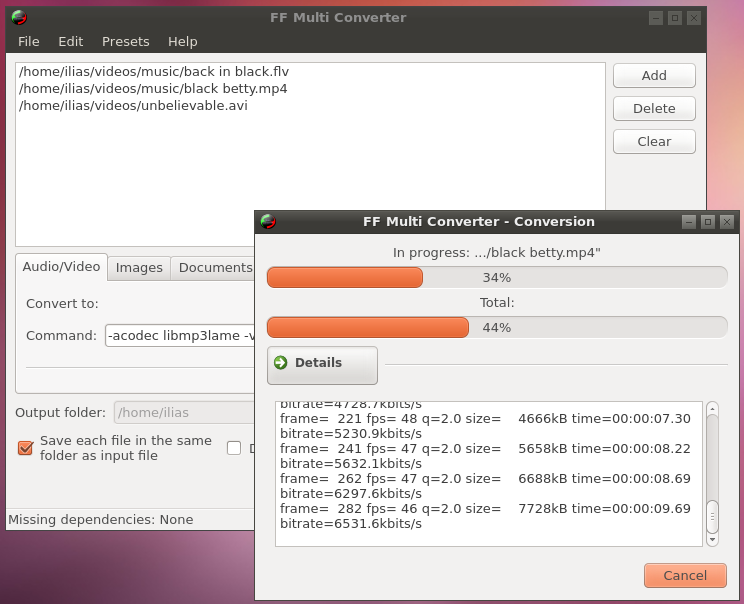Close the Conversion dialog window
The image size is (744, 604).
coord(727,222)
